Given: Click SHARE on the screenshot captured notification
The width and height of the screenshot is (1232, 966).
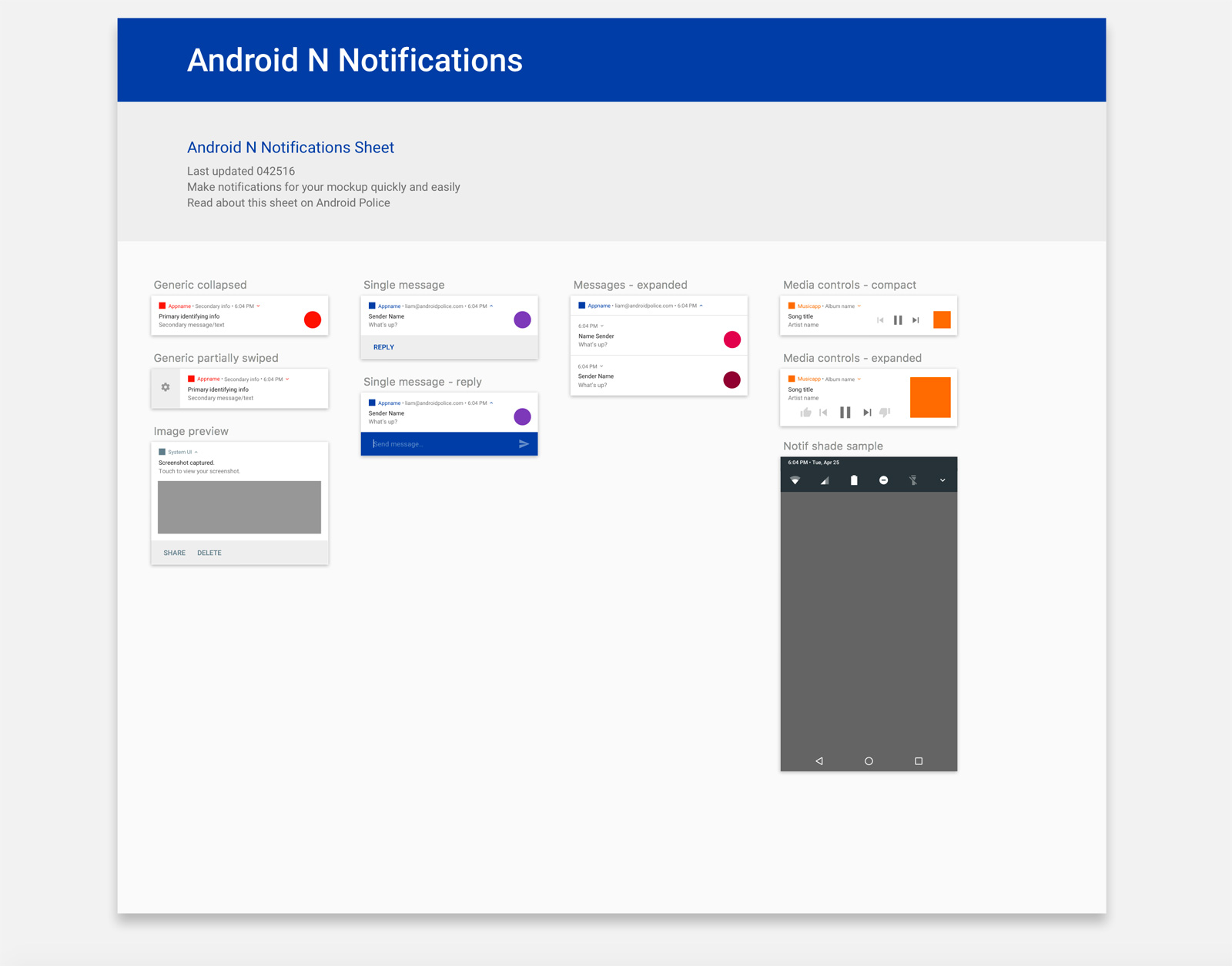Looking at the screenshot, I should click(x=174, y=553).
